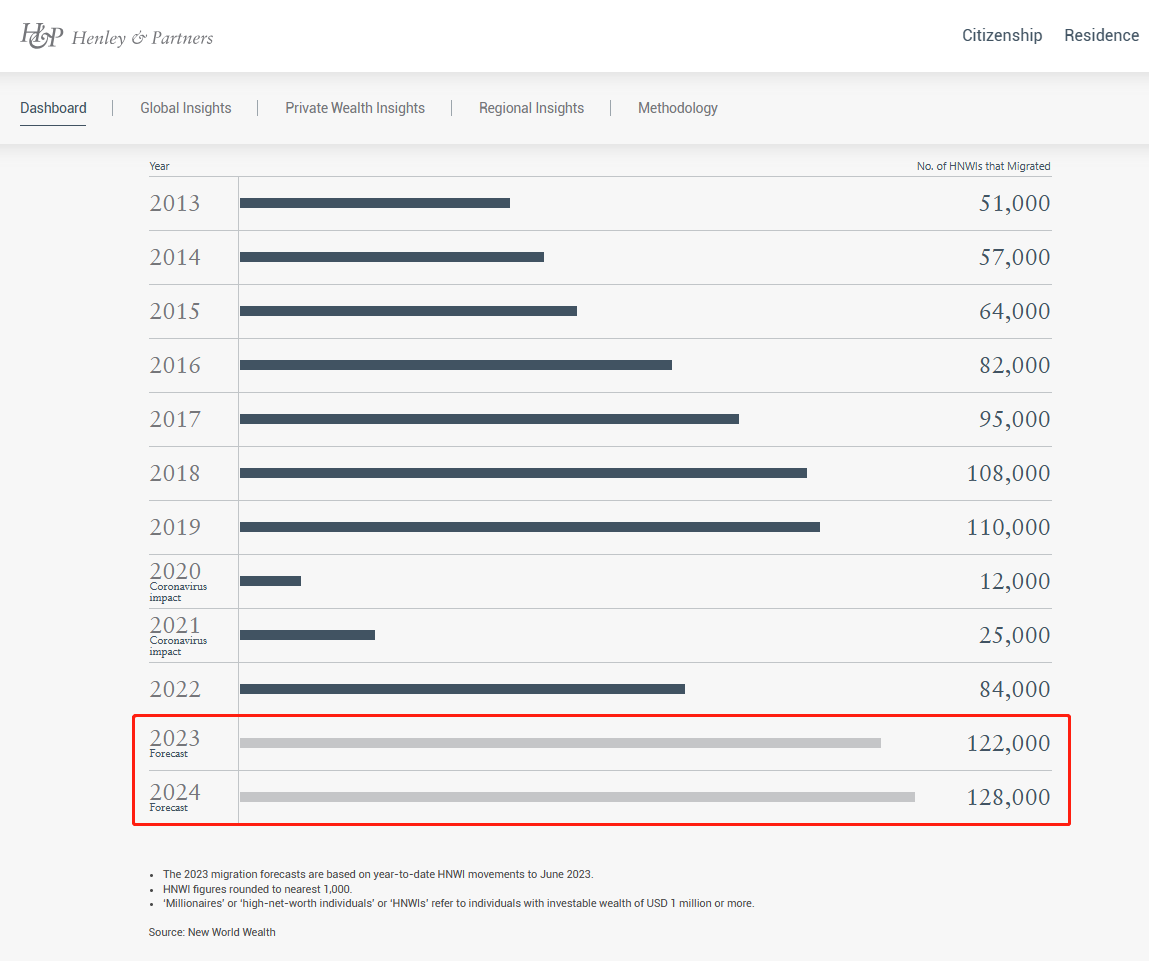Click the 2018 year label
Image resolution: width=1149 pixels, height=961 pixels.
175,473
